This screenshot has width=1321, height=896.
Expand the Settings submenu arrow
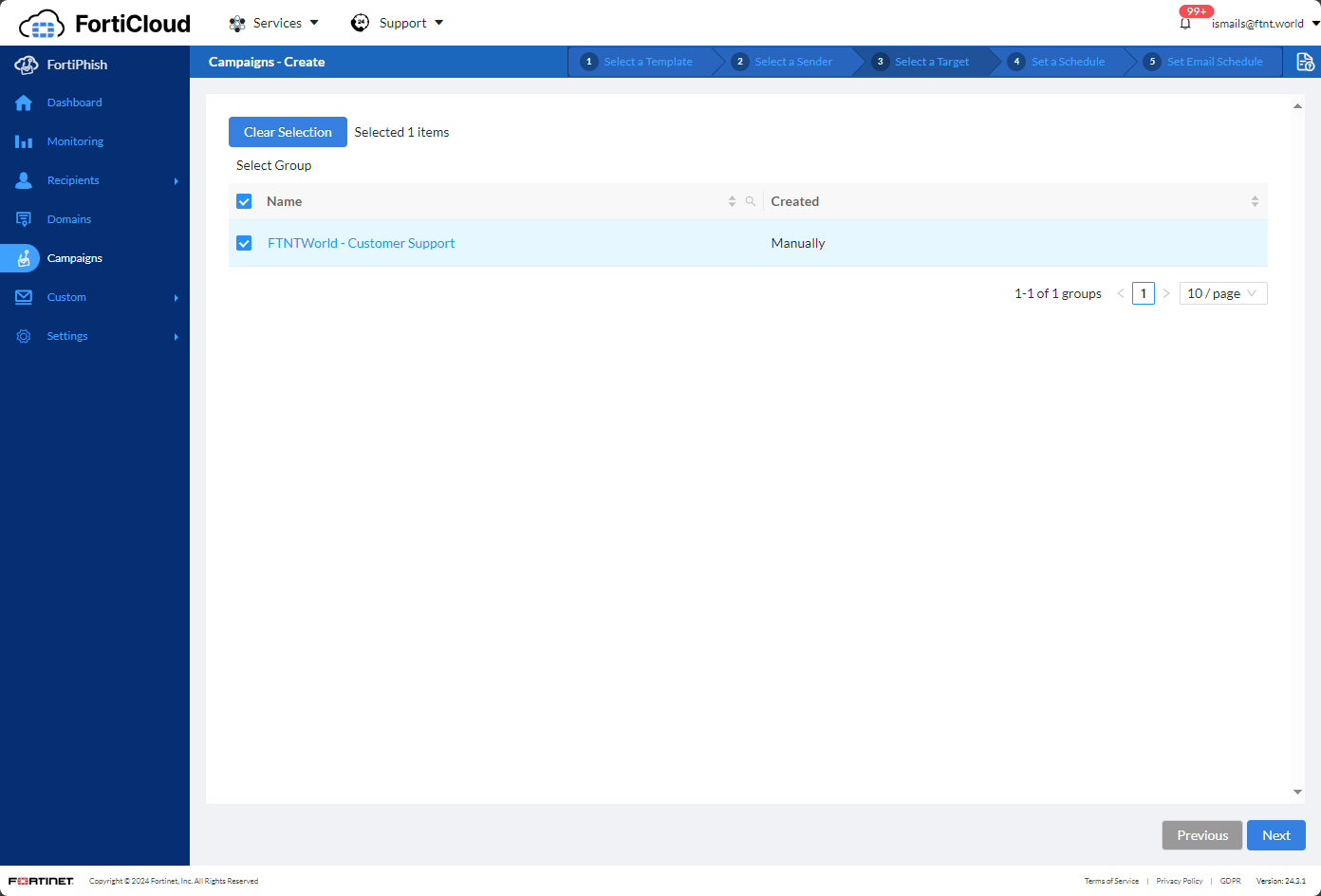(177, 336)
